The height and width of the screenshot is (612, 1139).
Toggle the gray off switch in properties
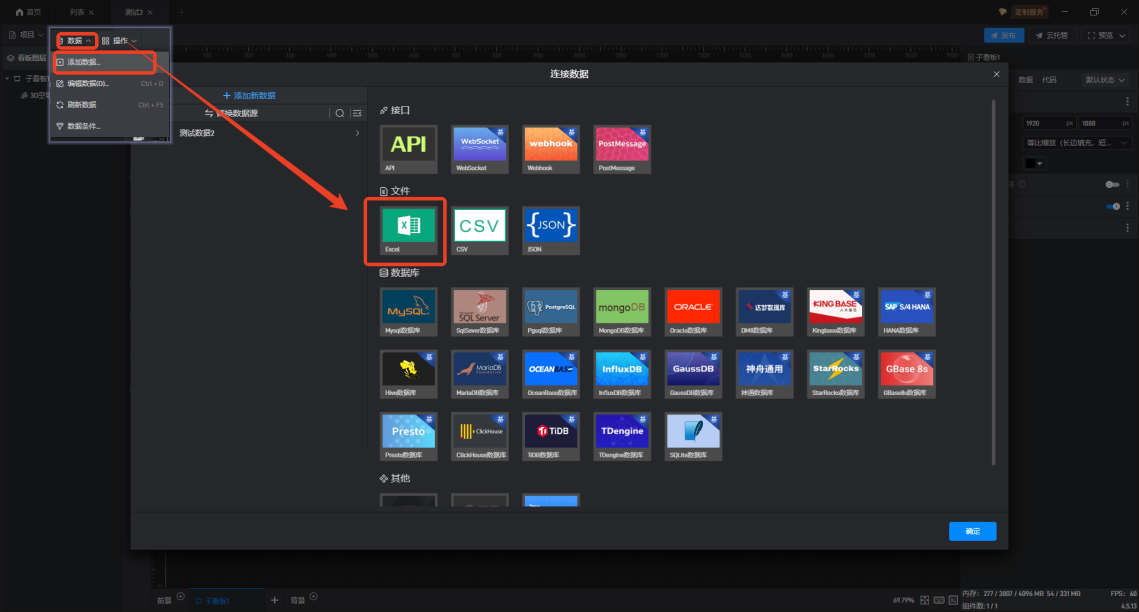click(1111, 185)
